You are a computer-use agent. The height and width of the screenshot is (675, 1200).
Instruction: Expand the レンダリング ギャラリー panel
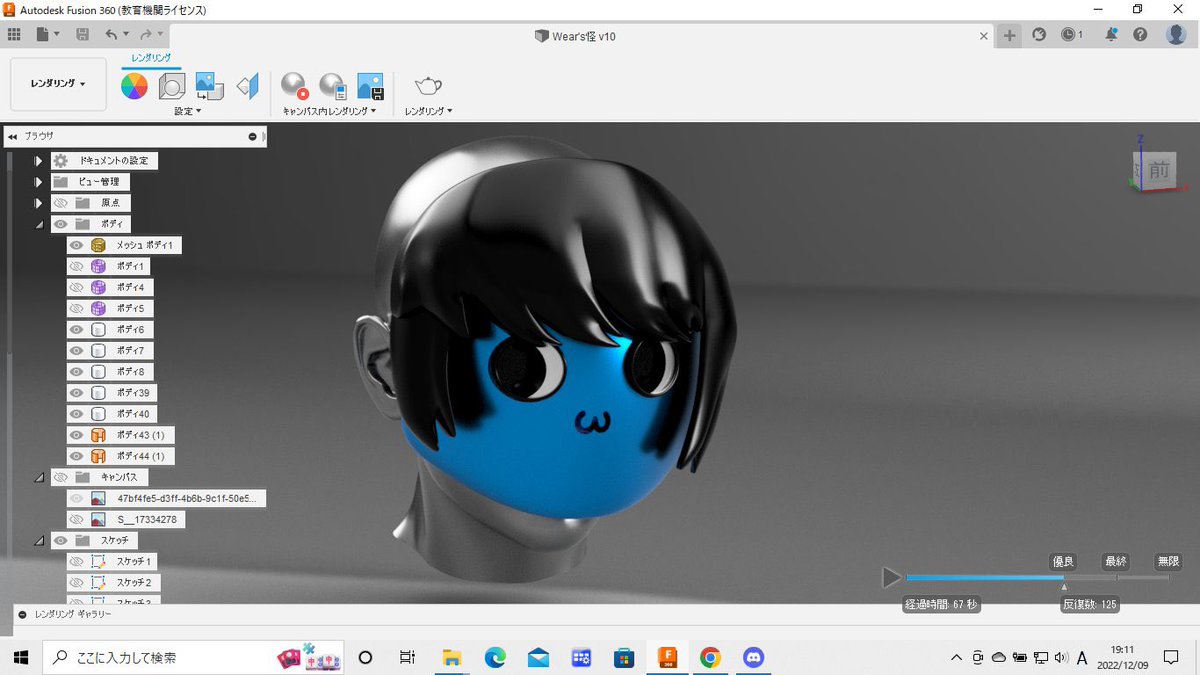click(22, 614)
